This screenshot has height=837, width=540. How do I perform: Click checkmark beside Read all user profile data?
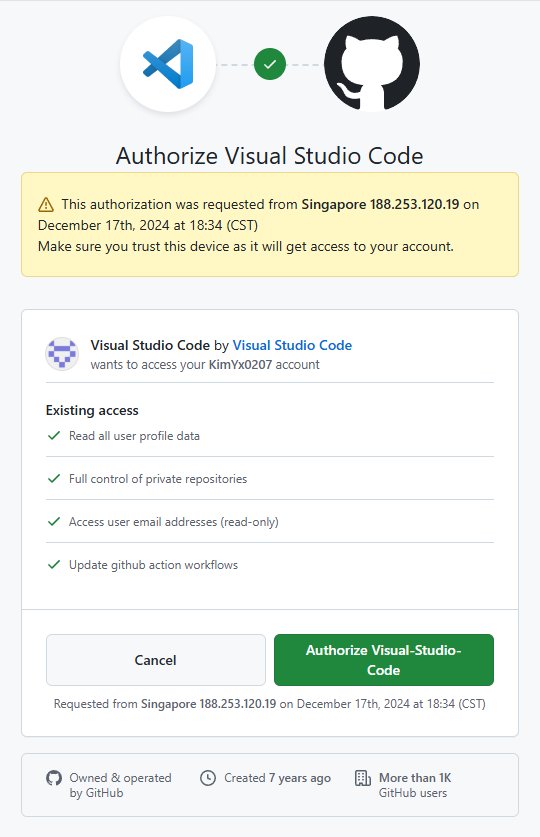click(x=54, y=436)
